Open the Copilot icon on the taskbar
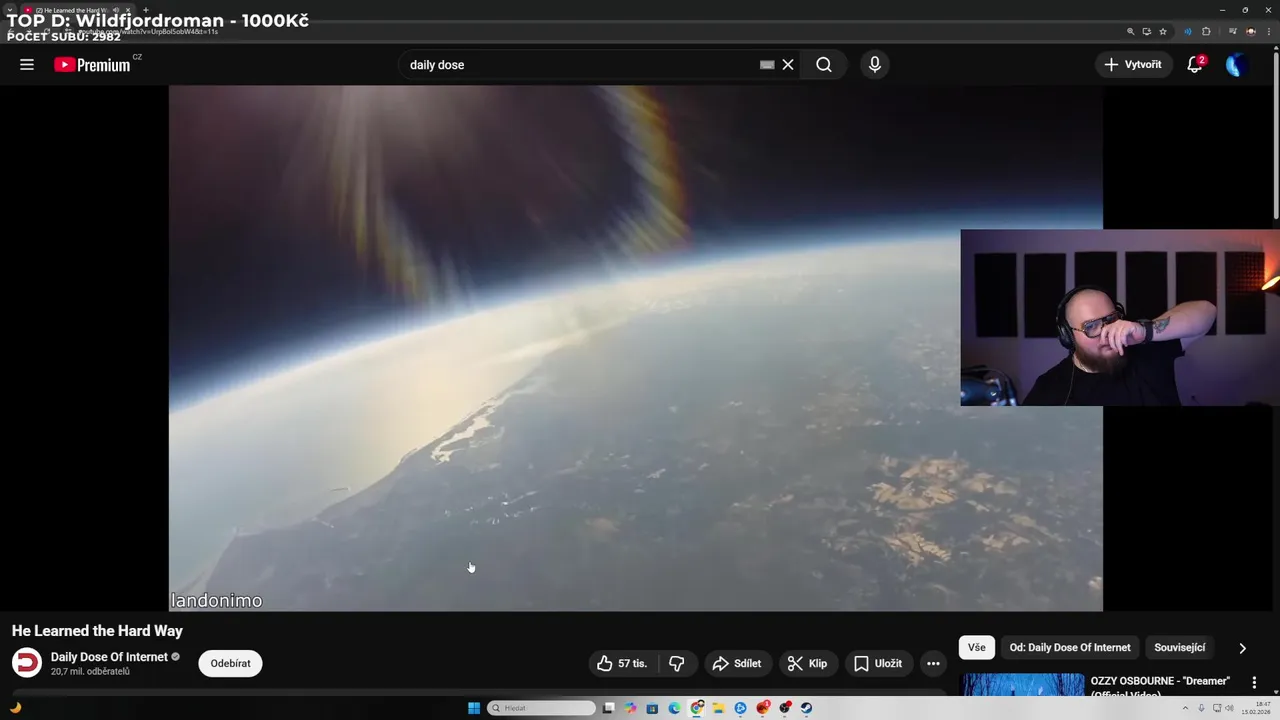Screen dimensions: 1280x720 (x=630, y=708)
